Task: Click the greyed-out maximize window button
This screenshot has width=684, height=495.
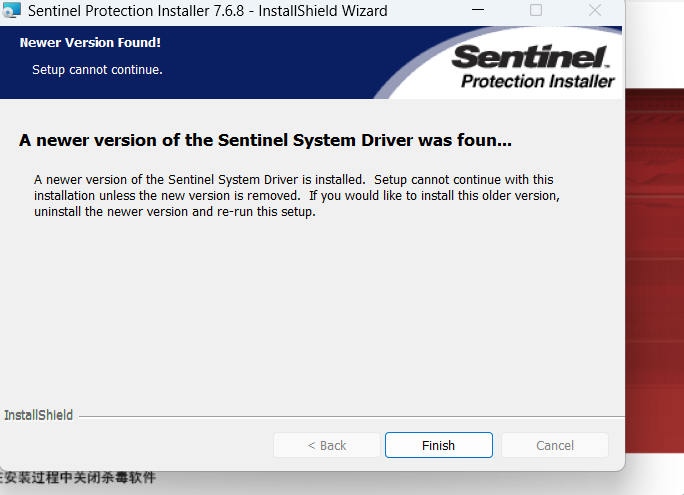Action: pyautogui.click(x=536, y=10)
